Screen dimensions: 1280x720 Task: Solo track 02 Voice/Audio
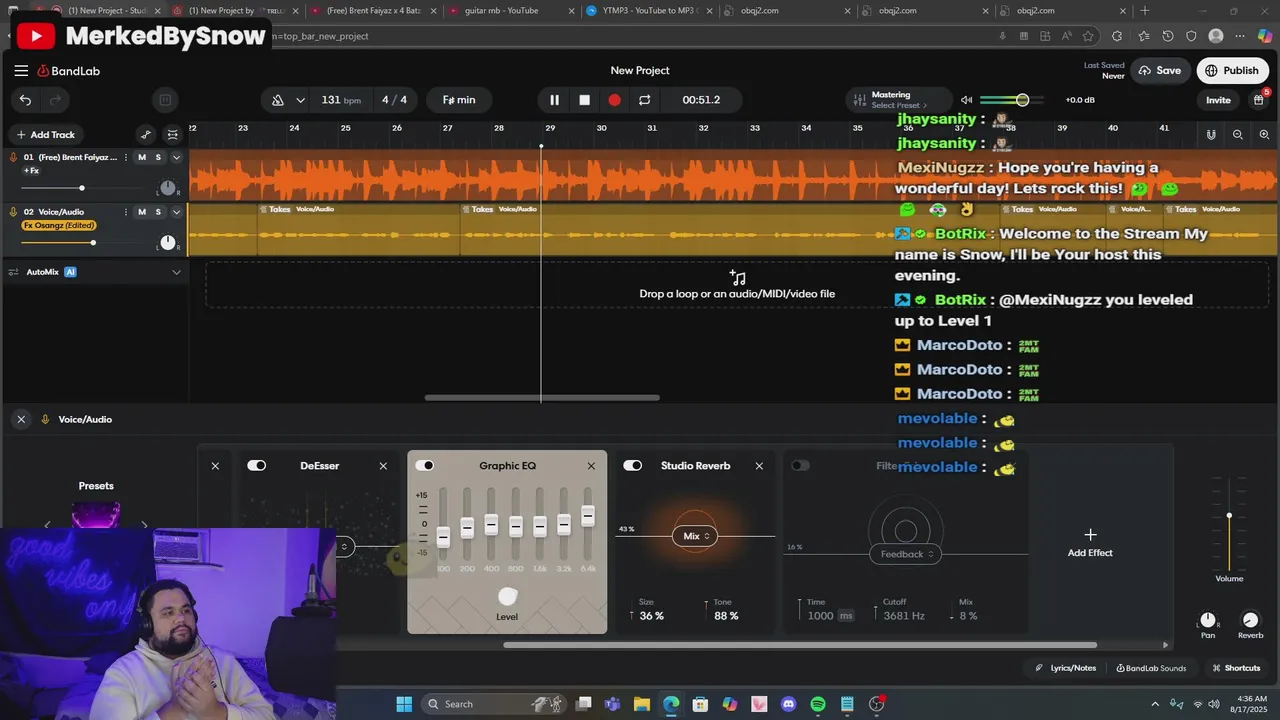(158, 212)
